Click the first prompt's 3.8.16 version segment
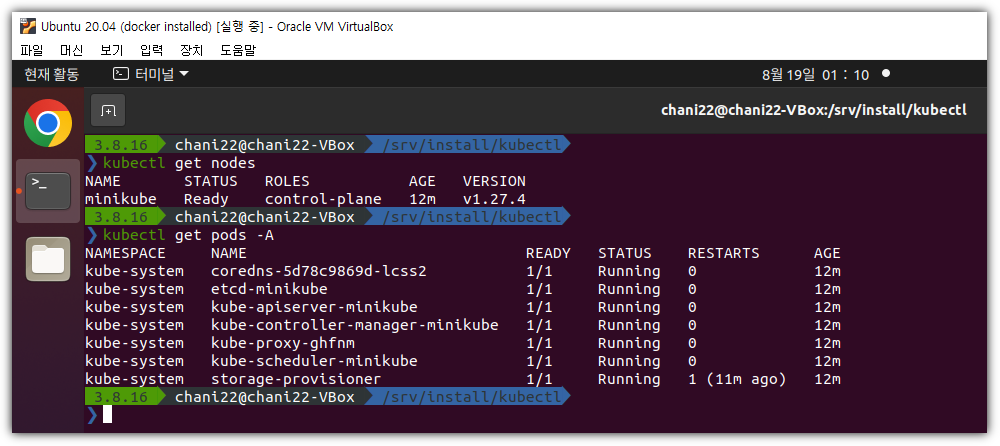1000x446 pixels. click(121, 145)
